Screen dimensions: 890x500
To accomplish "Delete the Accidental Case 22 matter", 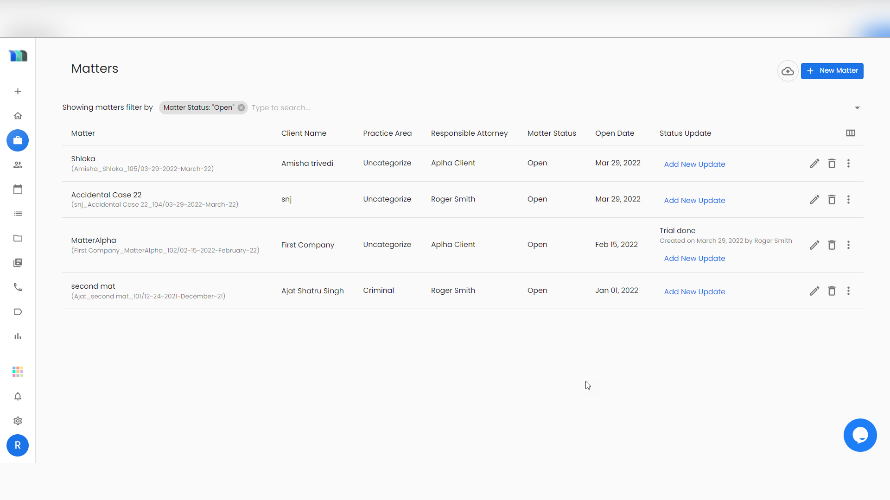I will coord(831,200).
